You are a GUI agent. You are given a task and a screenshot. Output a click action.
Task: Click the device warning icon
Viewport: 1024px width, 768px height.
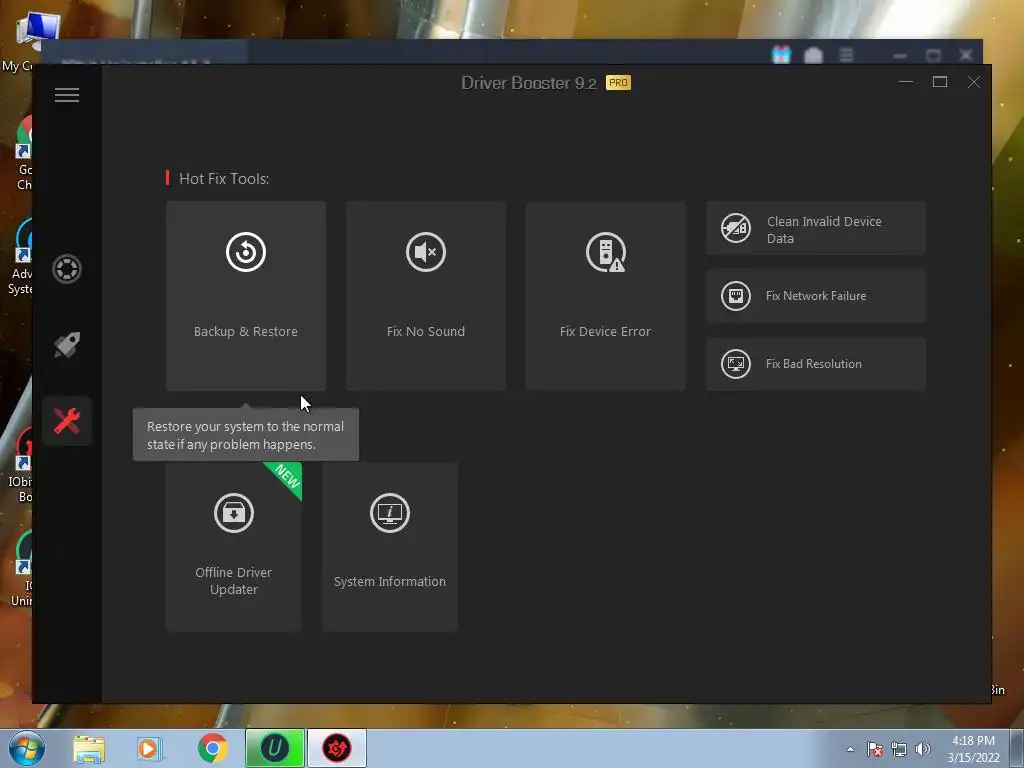605,252
